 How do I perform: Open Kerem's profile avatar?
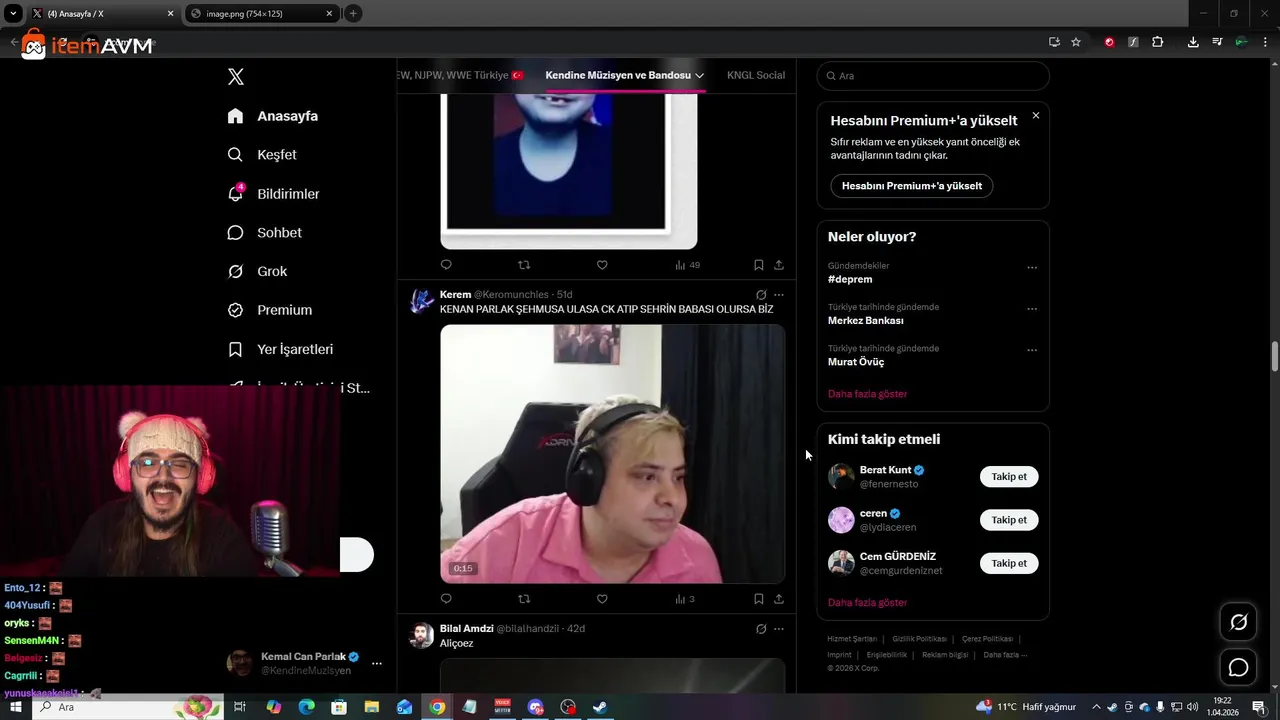tap(422, 301)
